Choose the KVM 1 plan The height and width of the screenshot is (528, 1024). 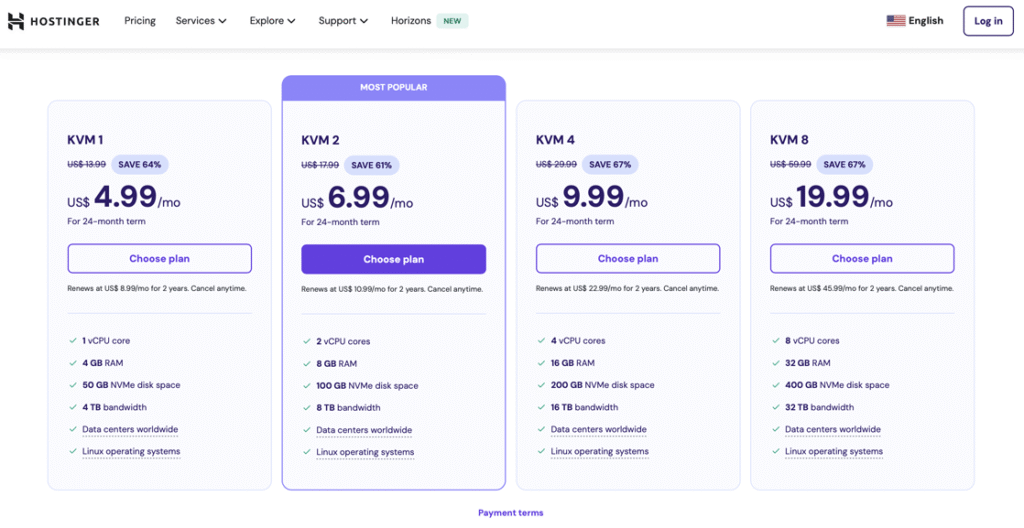(x=159, y=259)
